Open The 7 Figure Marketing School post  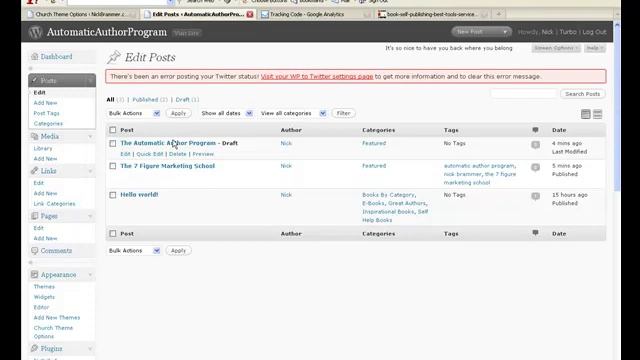point(167,166)
